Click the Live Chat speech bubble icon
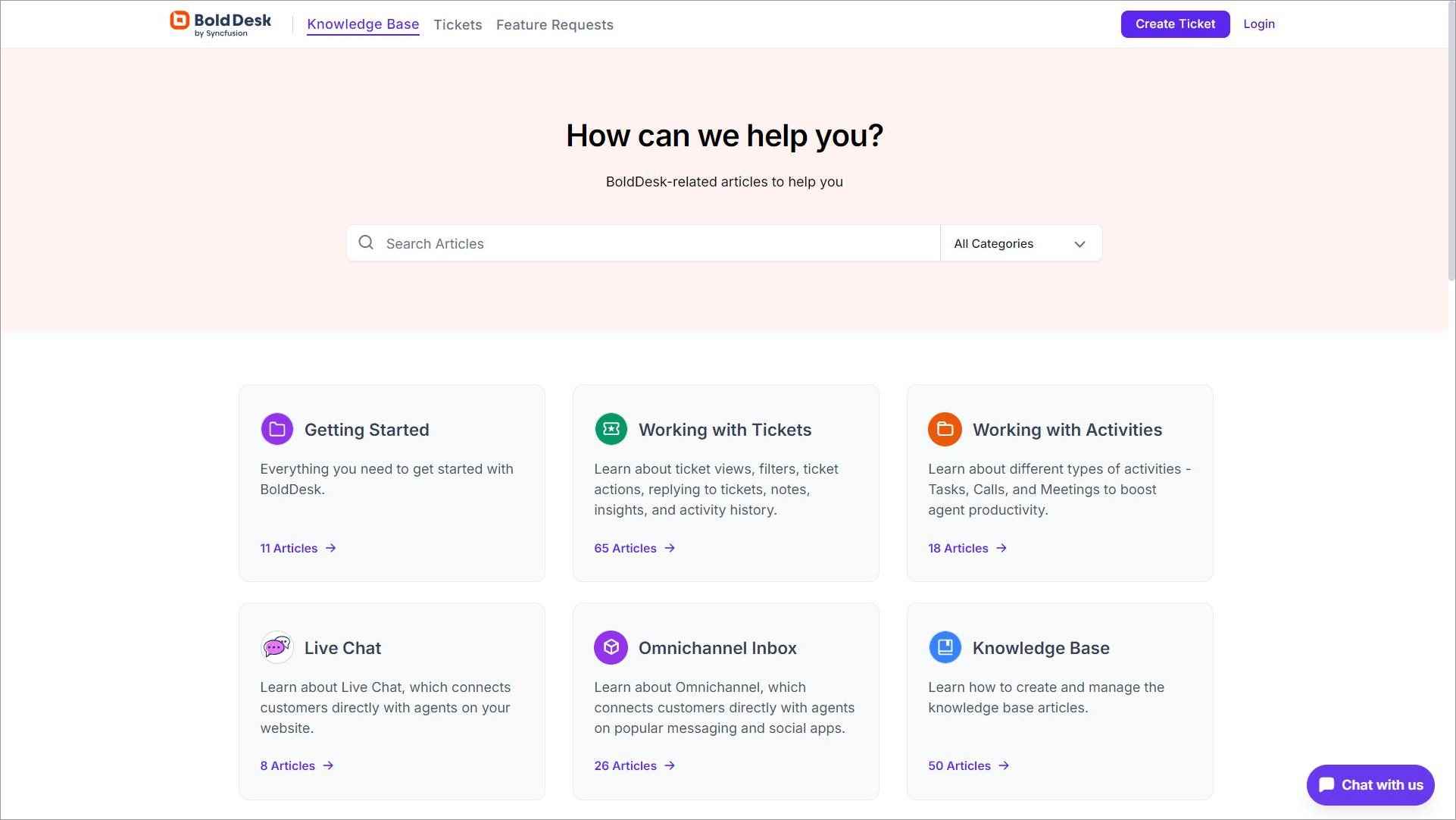Image resolution: width=1456 pixels, height=820 pixels. (x=277, y=647)
